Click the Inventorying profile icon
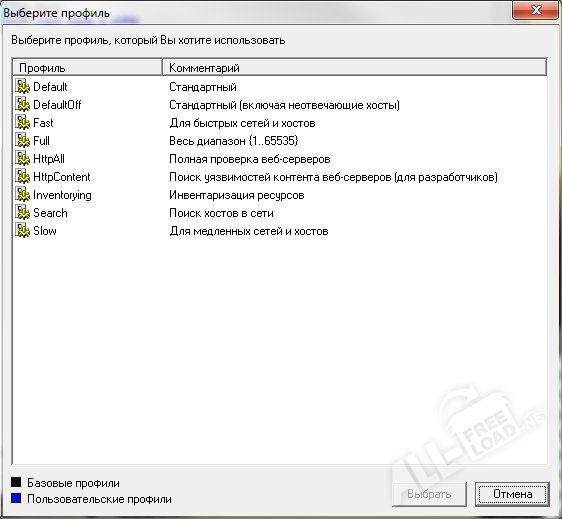562x519 pixels. coord(23,195)
